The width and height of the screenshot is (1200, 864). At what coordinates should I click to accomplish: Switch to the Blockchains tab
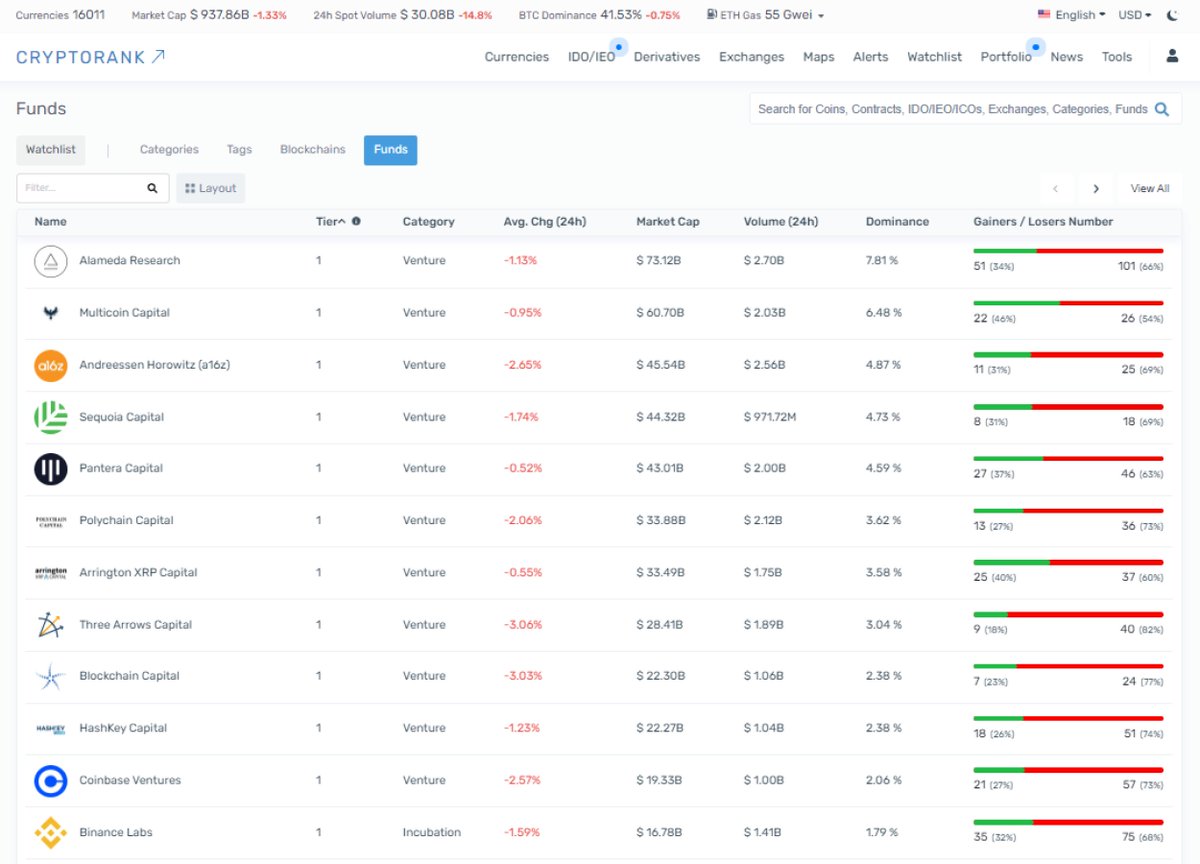click(x=313, y=150)
